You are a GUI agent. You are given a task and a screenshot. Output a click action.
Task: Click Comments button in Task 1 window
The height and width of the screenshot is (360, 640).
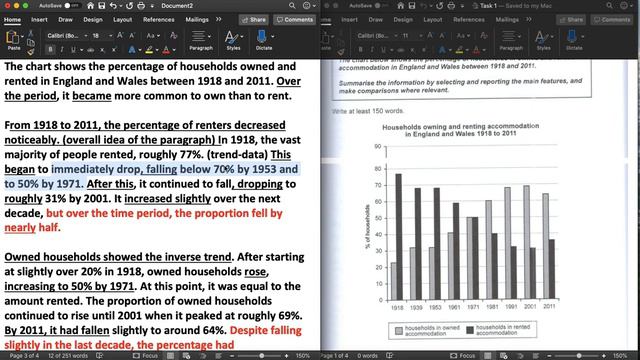coord(612,20)
